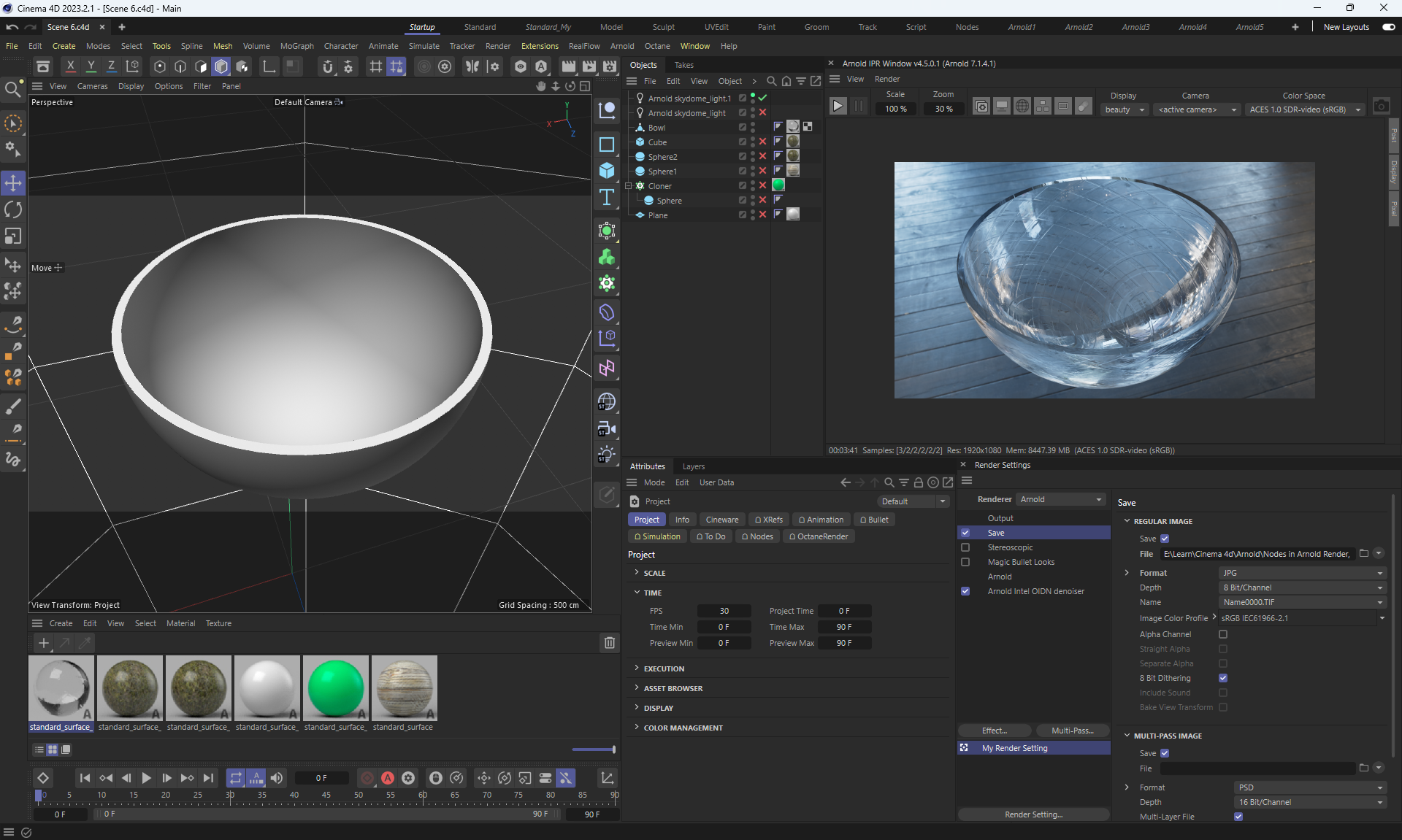Toggle the Alpha Channel checkbox
The width and height of the screenshot is (1402, 840).
1223,634
